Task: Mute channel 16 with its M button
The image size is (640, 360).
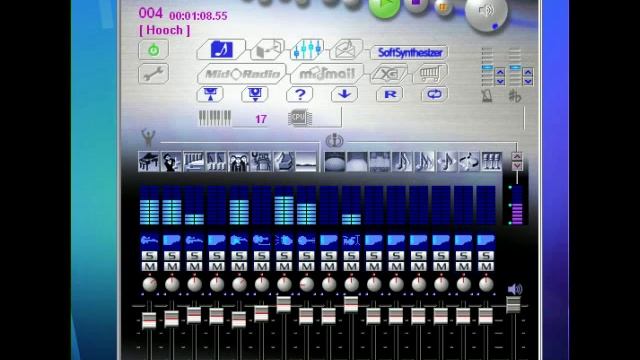Action: (486, 267)
